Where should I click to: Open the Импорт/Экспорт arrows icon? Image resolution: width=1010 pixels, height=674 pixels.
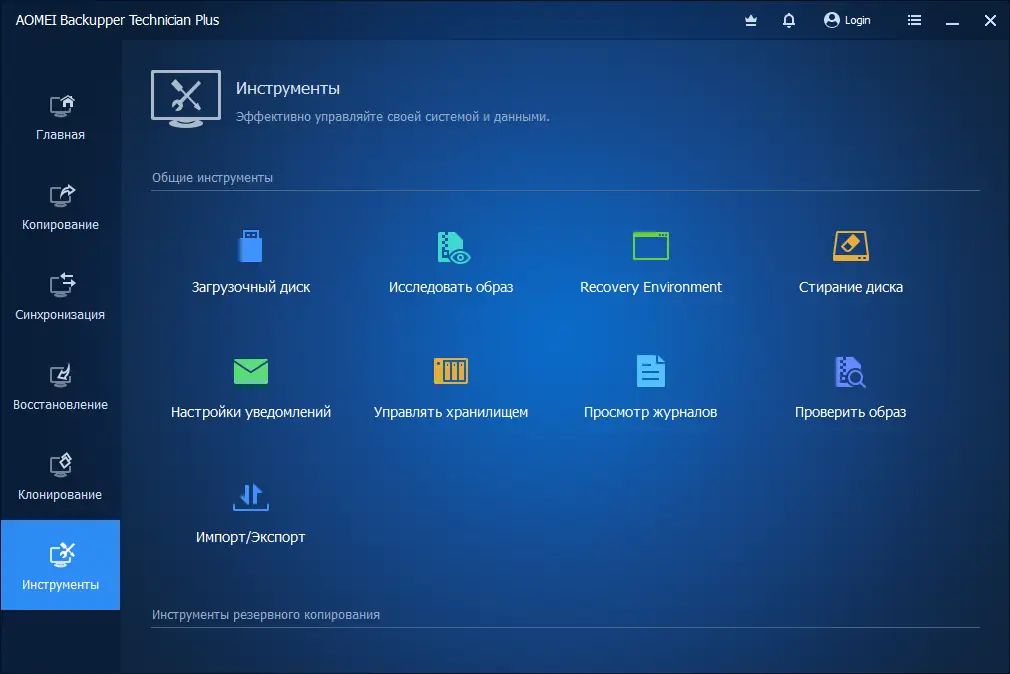(251, 497)
